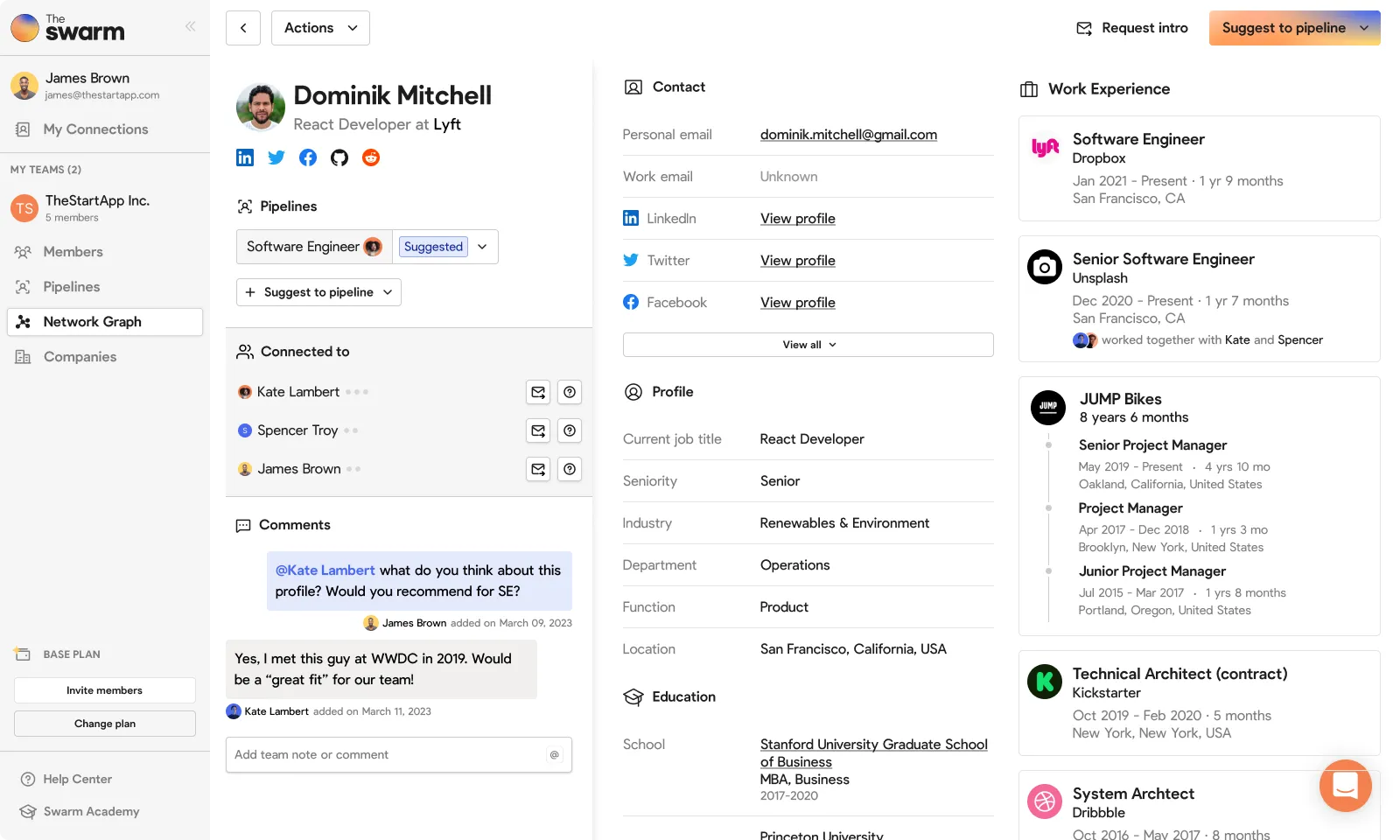Request intro via Spencer Troy mail icon
Viewport: 1400px width, 840px height.
pos(538,430)
